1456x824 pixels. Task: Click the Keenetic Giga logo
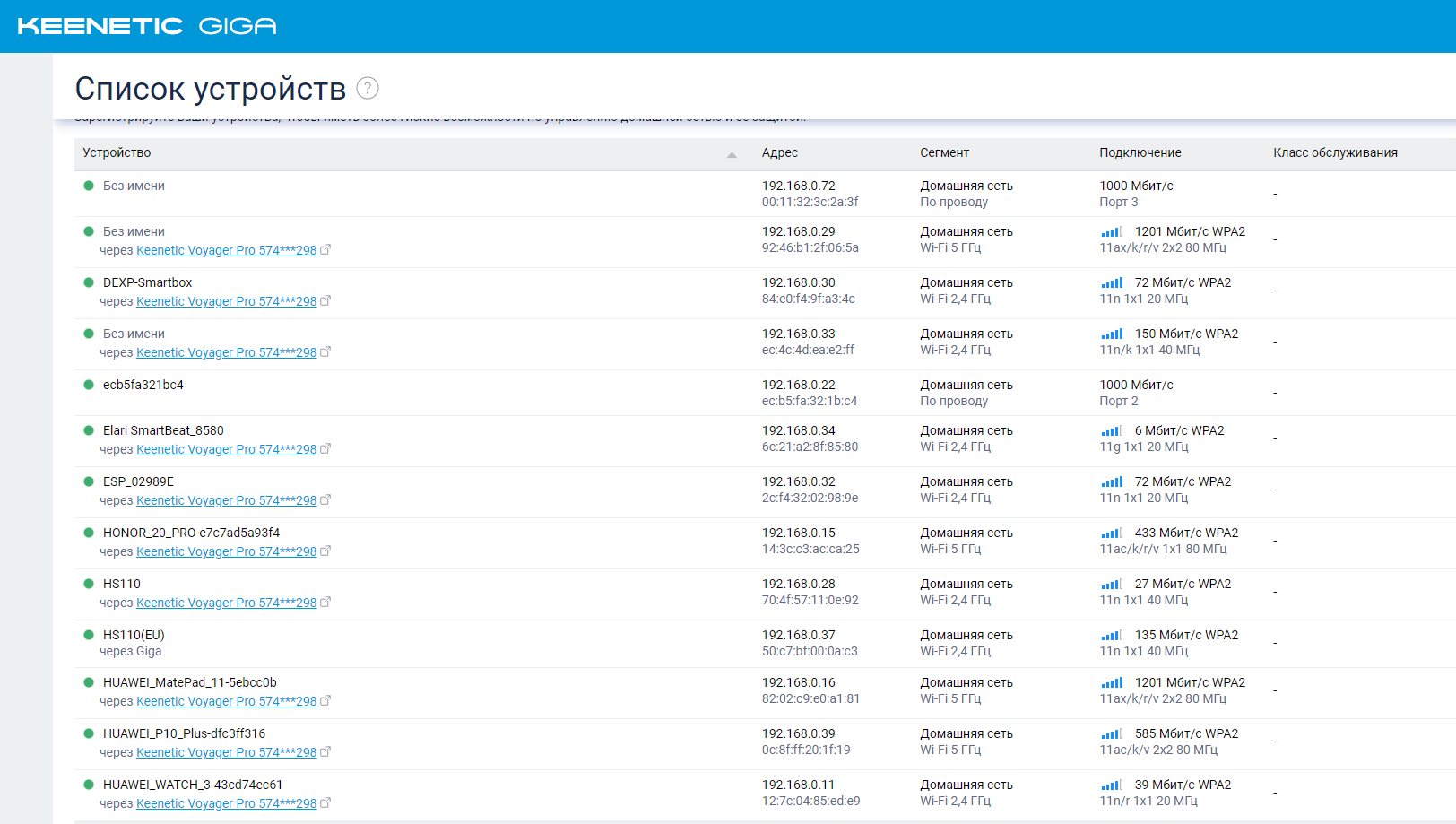[147, 26]
